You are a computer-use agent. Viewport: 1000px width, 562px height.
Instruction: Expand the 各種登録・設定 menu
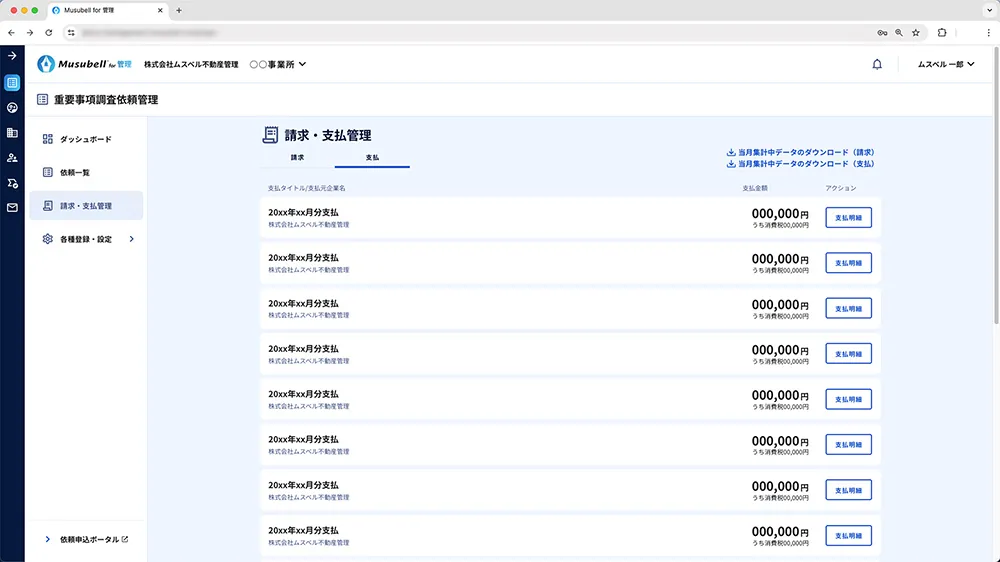87,239
